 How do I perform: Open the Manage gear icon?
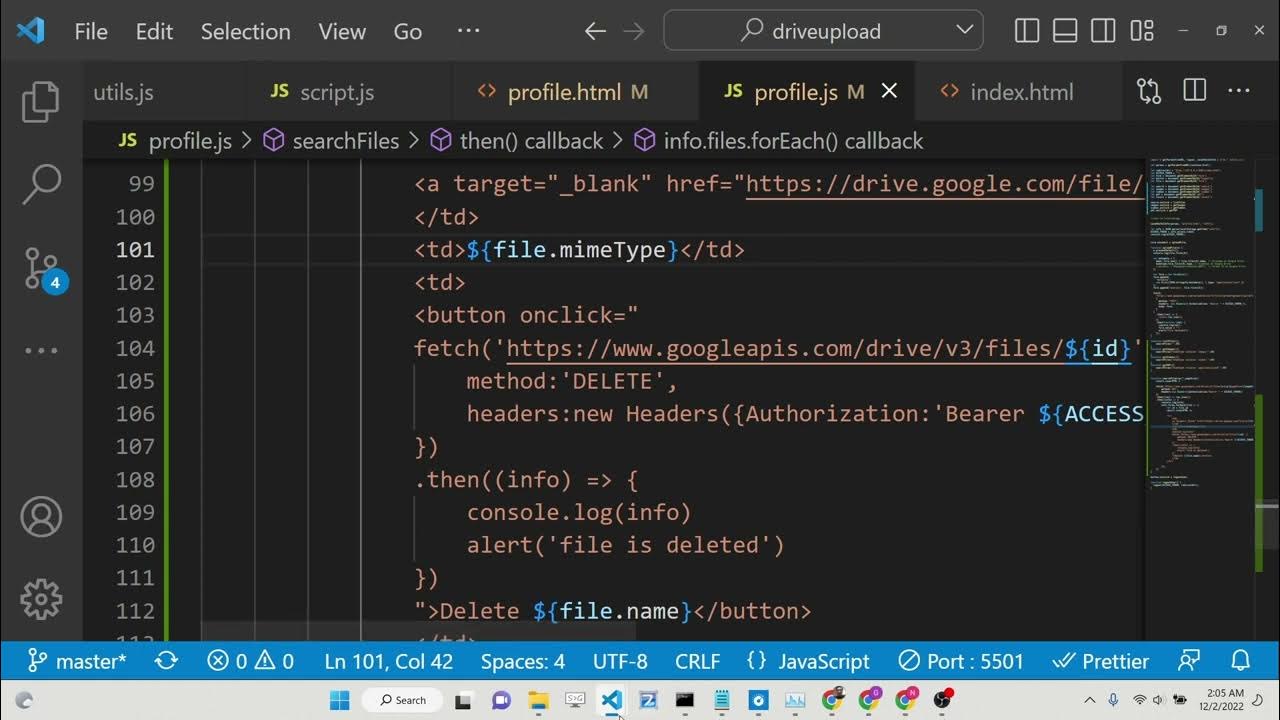click(x=41, y=599)
